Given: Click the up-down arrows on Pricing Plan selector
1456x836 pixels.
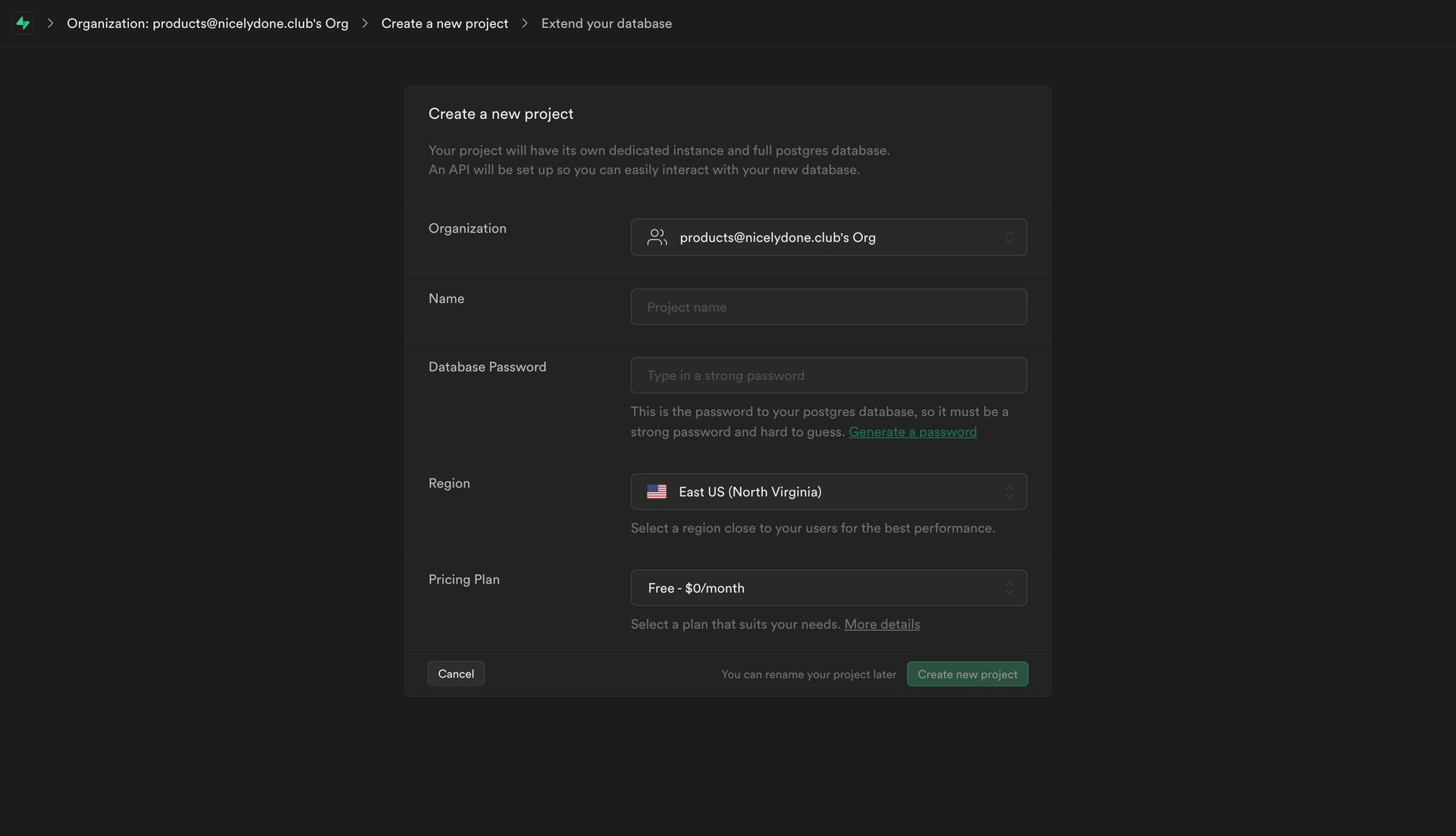Looking at the screenshot, I should pyautogui.click(x=1009, y=587).
